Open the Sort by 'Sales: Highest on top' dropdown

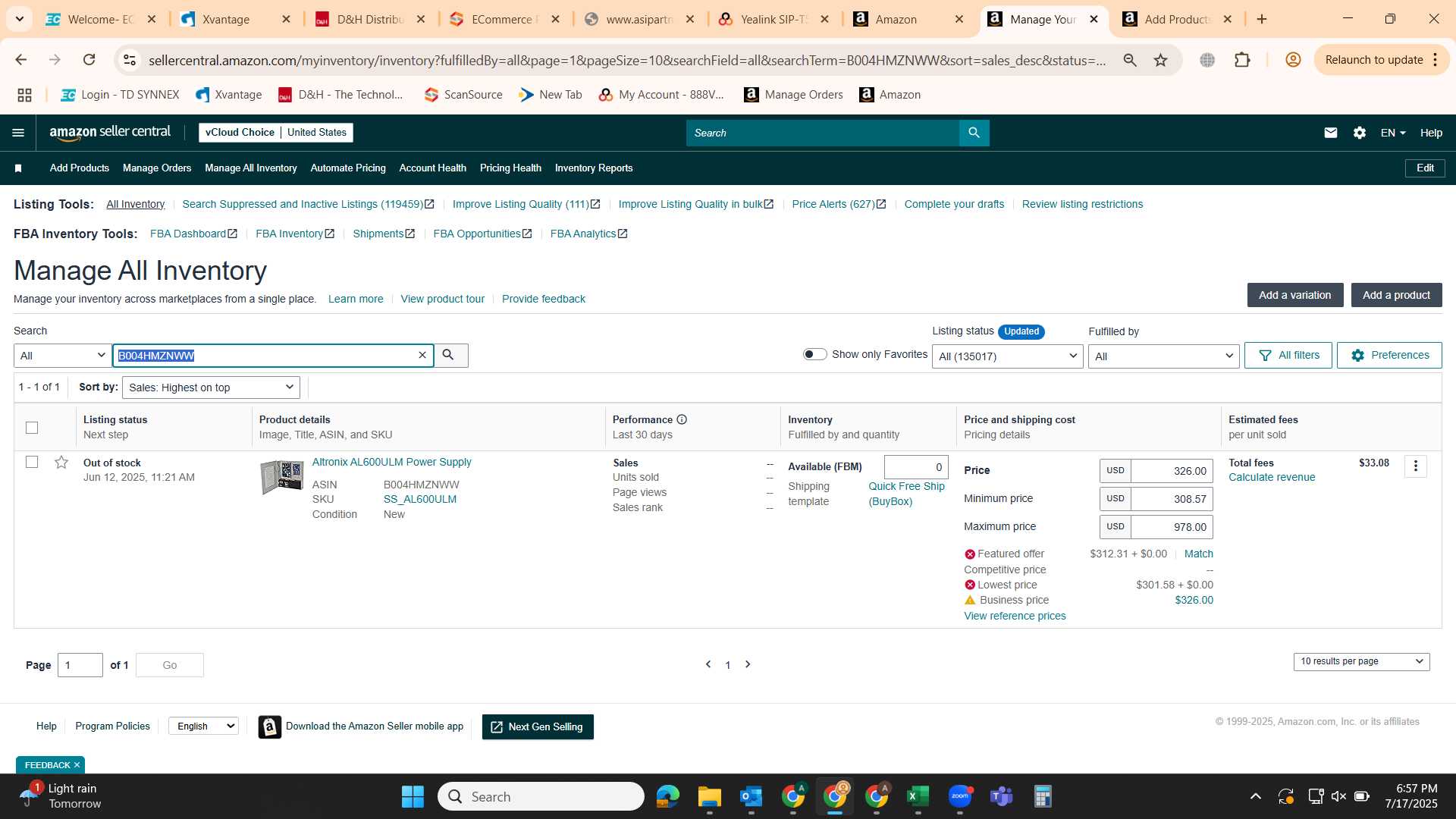point(211,388)
